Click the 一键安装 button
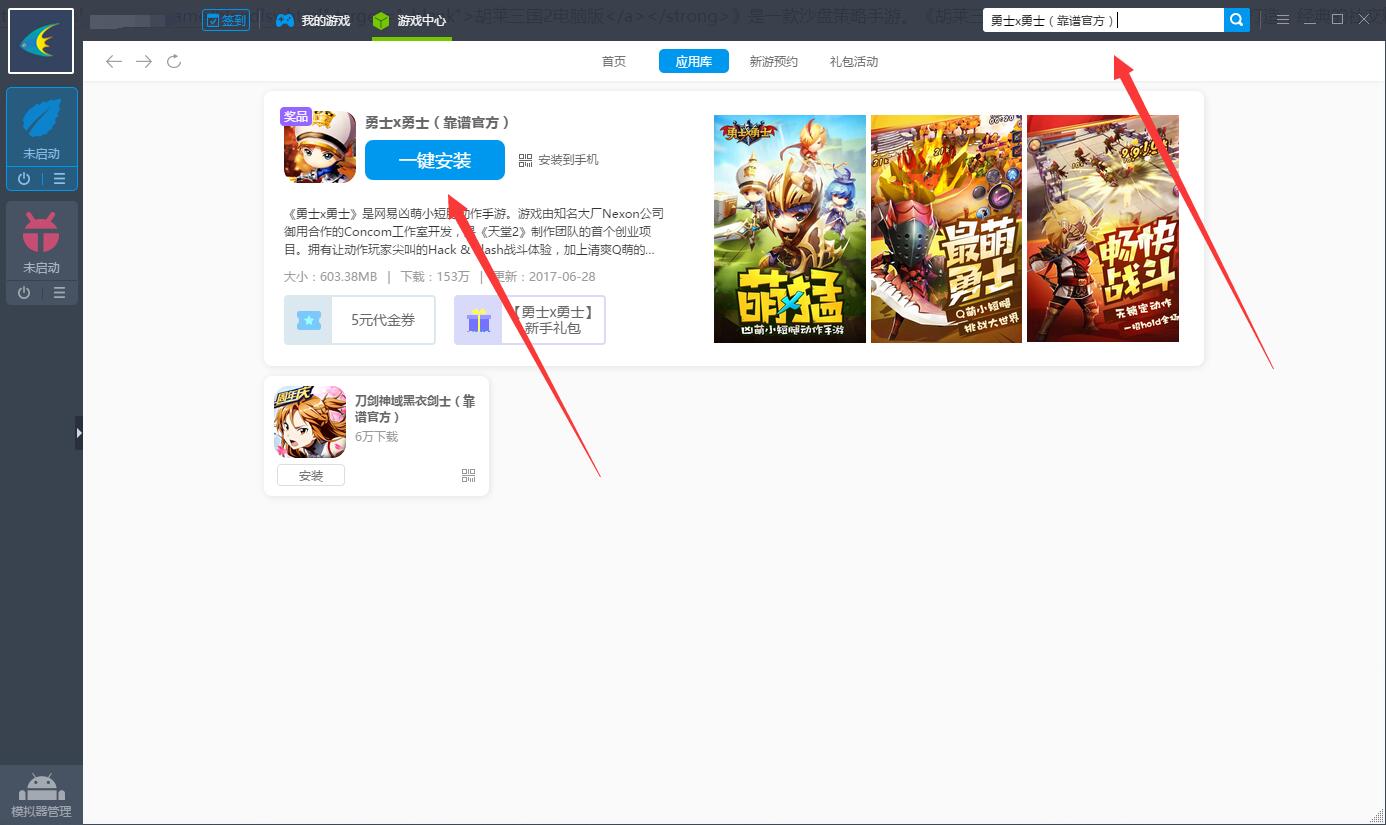 435,160
